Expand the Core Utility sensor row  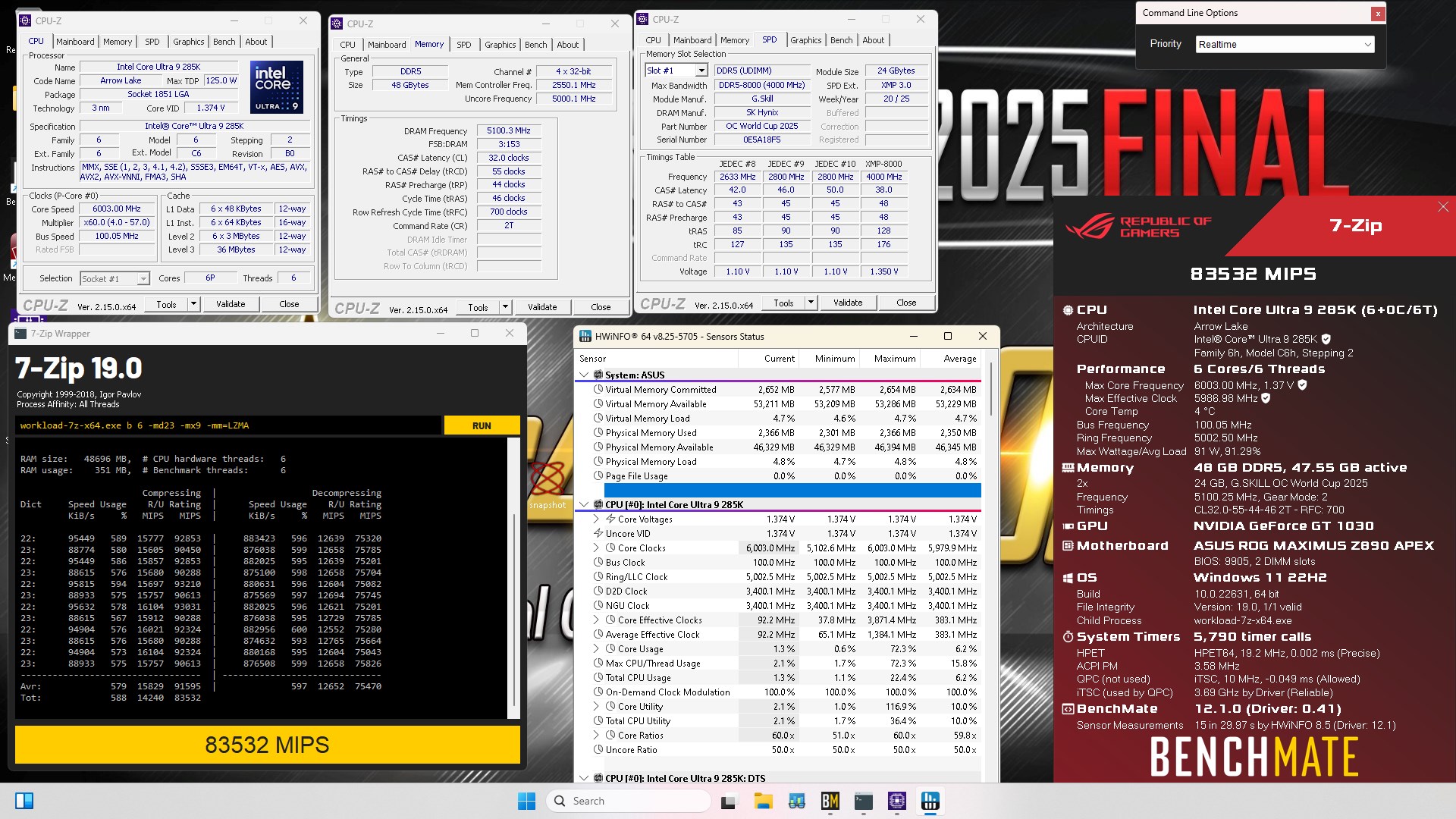(x=596, y=707)
